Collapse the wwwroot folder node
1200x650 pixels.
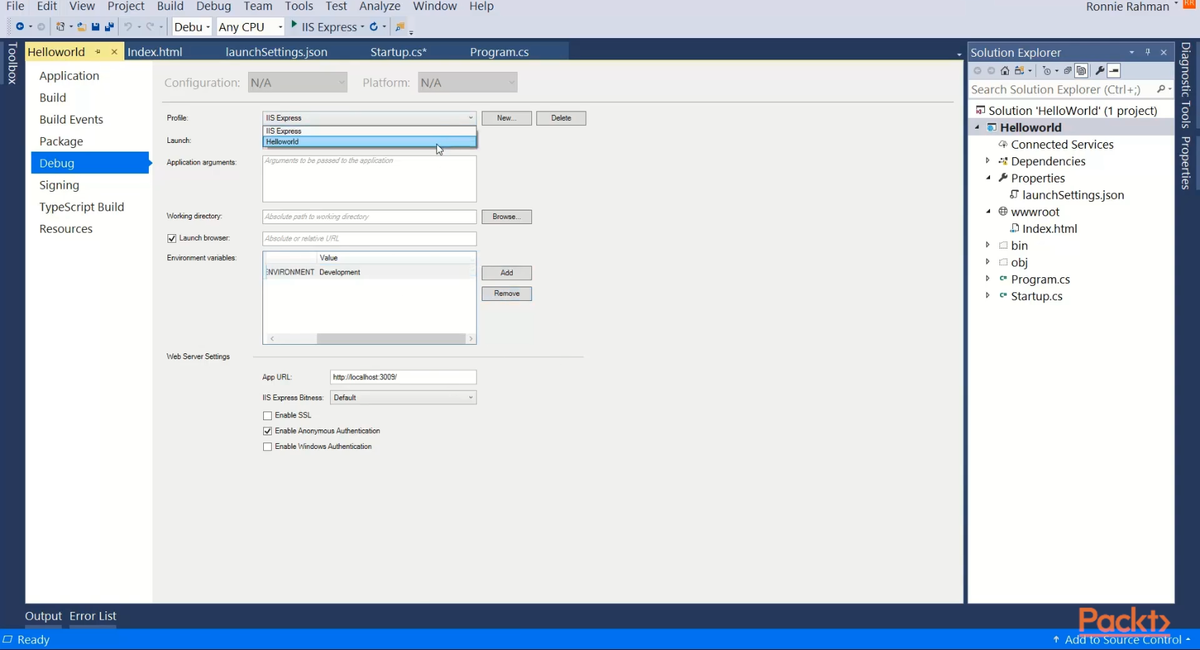[988, 212]
